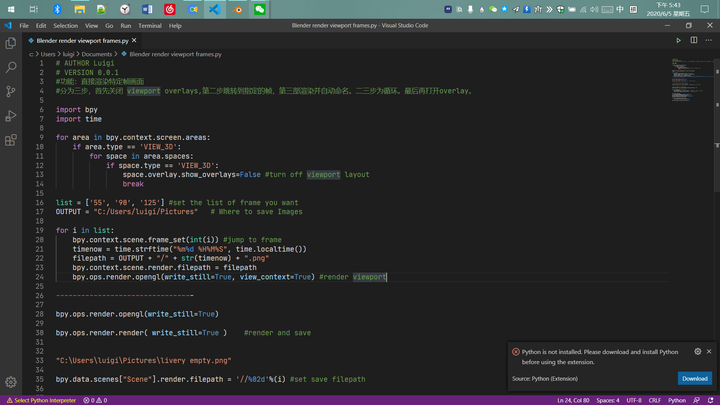Viewport: 720px width, 405px height.
Task: Toggle split editor layout icon
Action: click(x=693, y=40)
